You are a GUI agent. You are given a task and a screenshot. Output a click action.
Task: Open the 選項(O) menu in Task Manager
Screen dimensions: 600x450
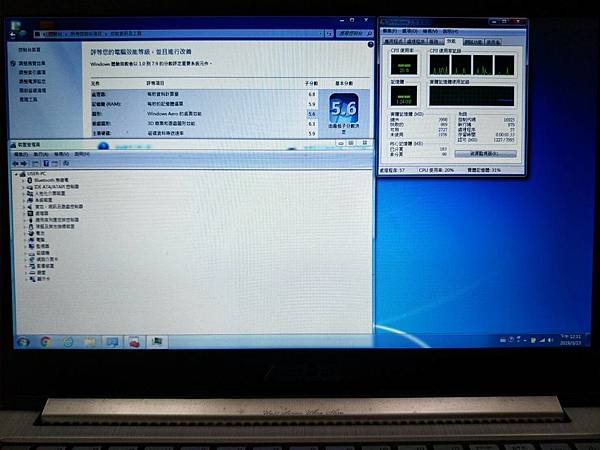tap(409, 31)
